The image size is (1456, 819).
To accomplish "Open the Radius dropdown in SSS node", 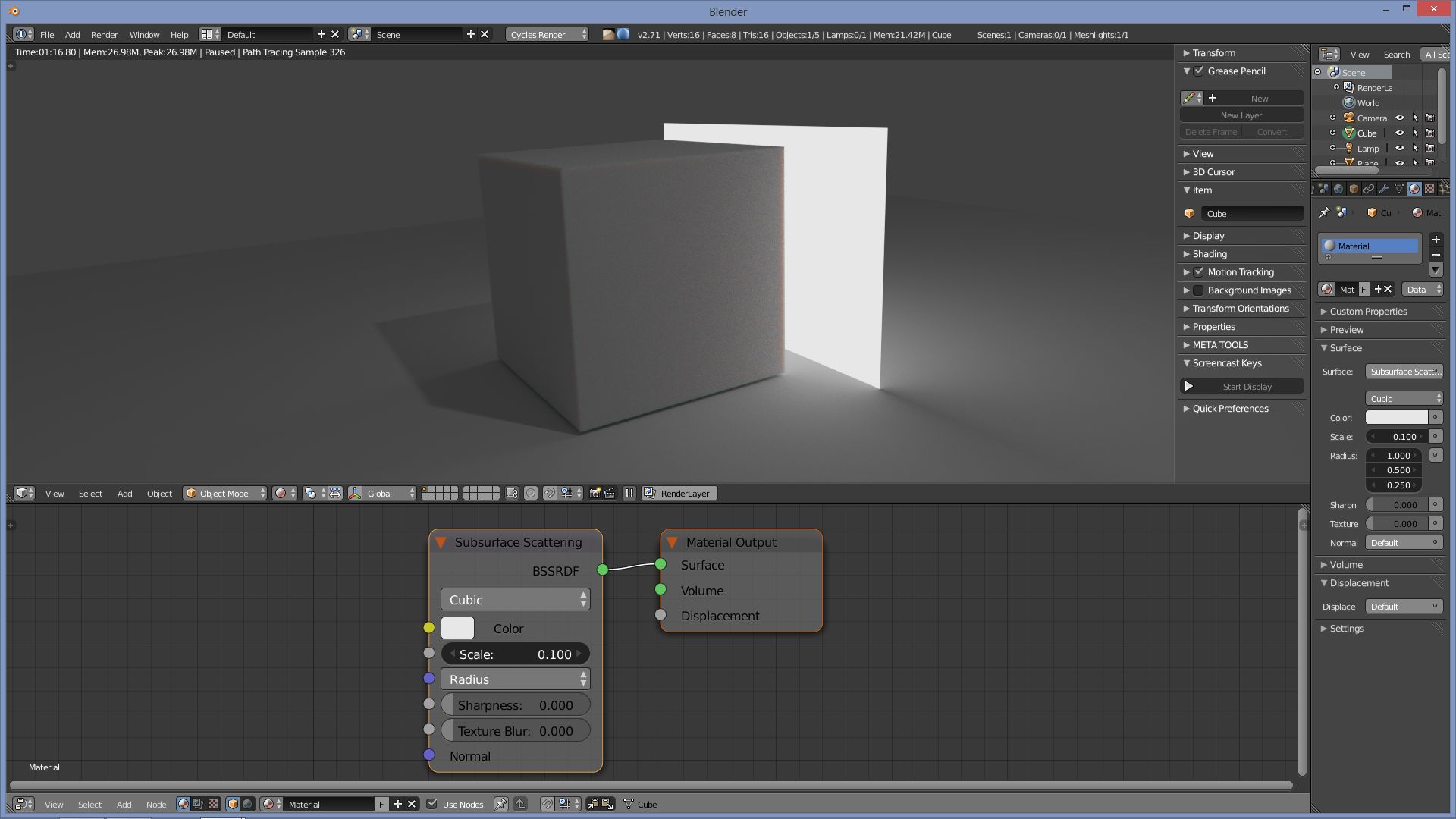I will tap(516, 679).
